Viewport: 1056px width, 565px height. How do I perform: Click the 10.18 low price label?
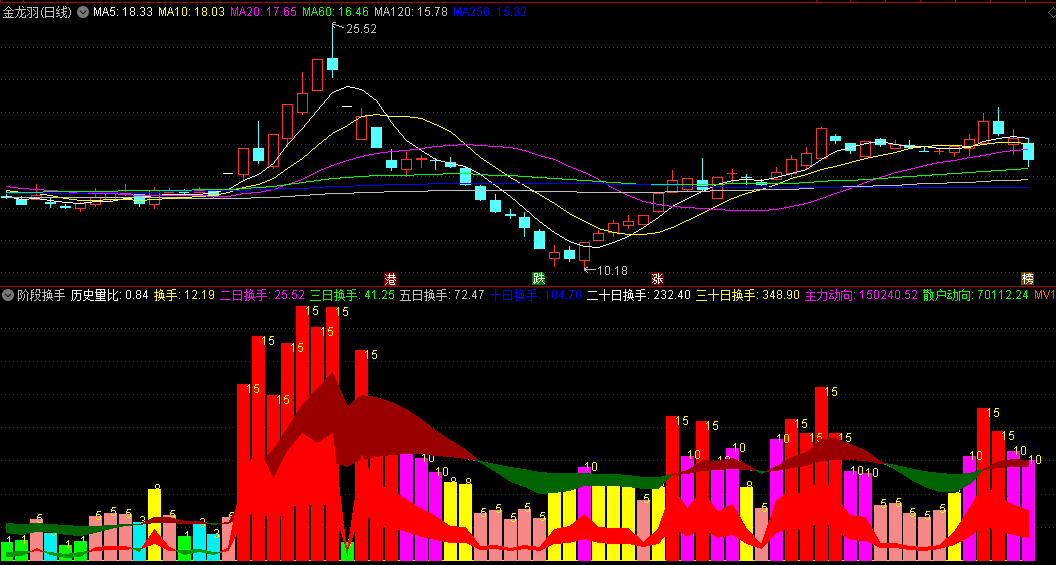(612, 271)
